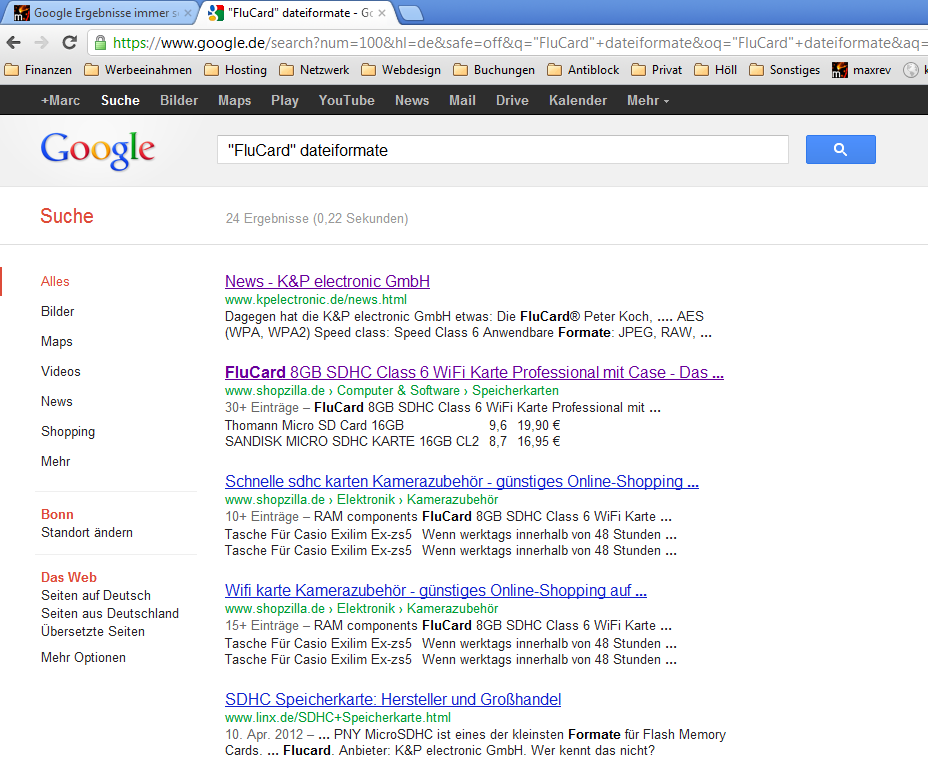Click the browser forward arrow
Screen dimensions: 928x770
pyautogui.click(x=41, y=43)
